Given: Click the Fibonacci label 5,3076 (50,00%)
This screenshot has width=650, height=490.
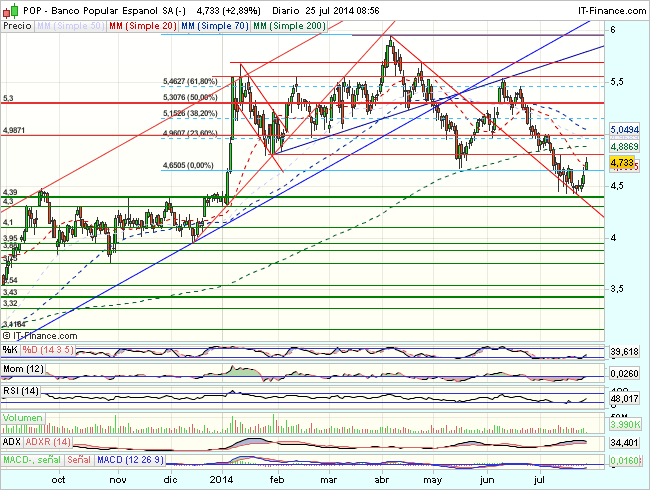Looking at the screenshot, I should (x=190, y=97).
